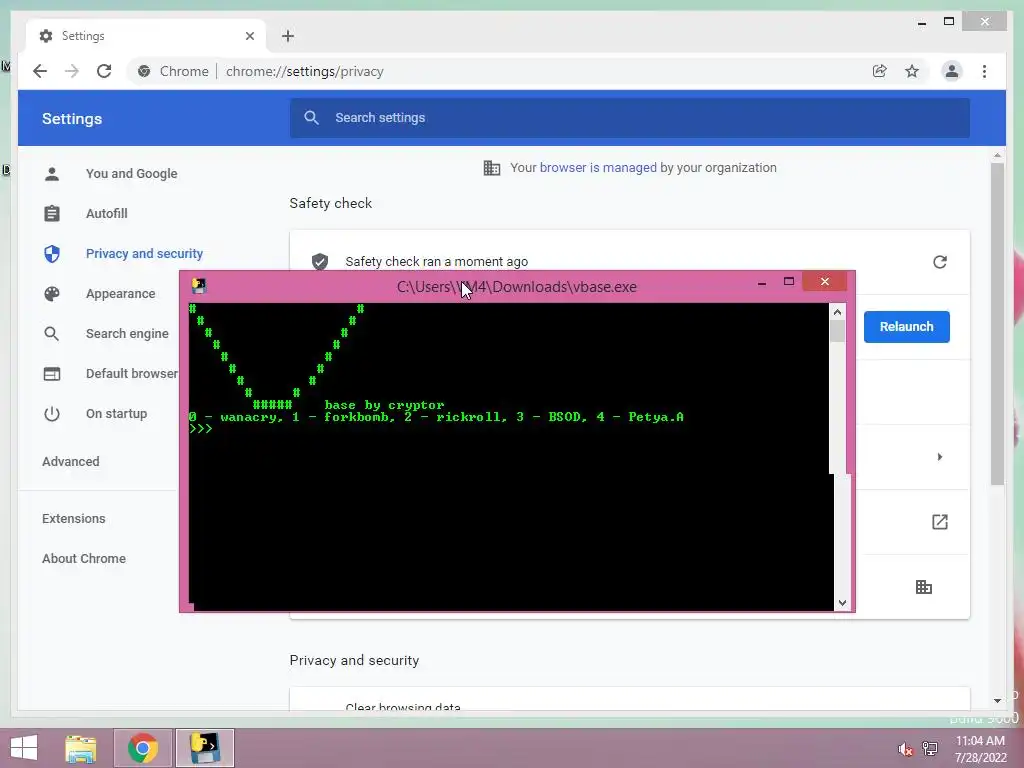Open Autofill settings section

[106, 214]
